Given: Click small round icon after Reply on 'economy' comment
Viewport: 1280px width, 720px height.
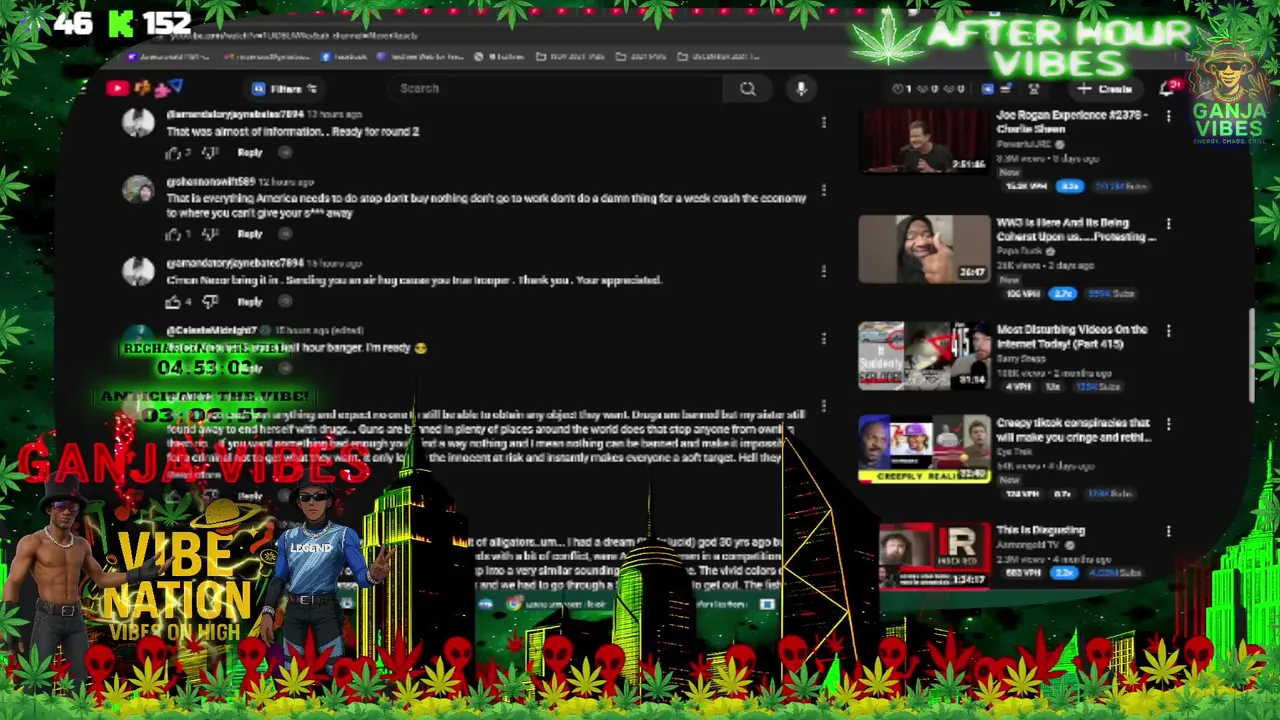Looking at the screenshot, I should tap(285, 234).
